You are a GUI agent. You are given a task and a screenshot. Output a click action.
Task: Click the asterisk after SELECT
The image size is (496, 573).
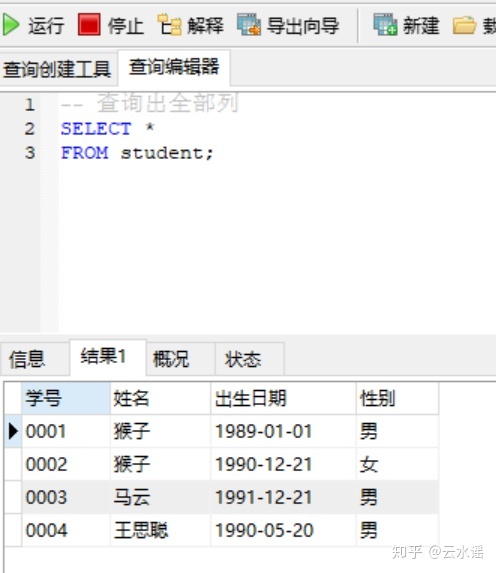tap(150, 128)
